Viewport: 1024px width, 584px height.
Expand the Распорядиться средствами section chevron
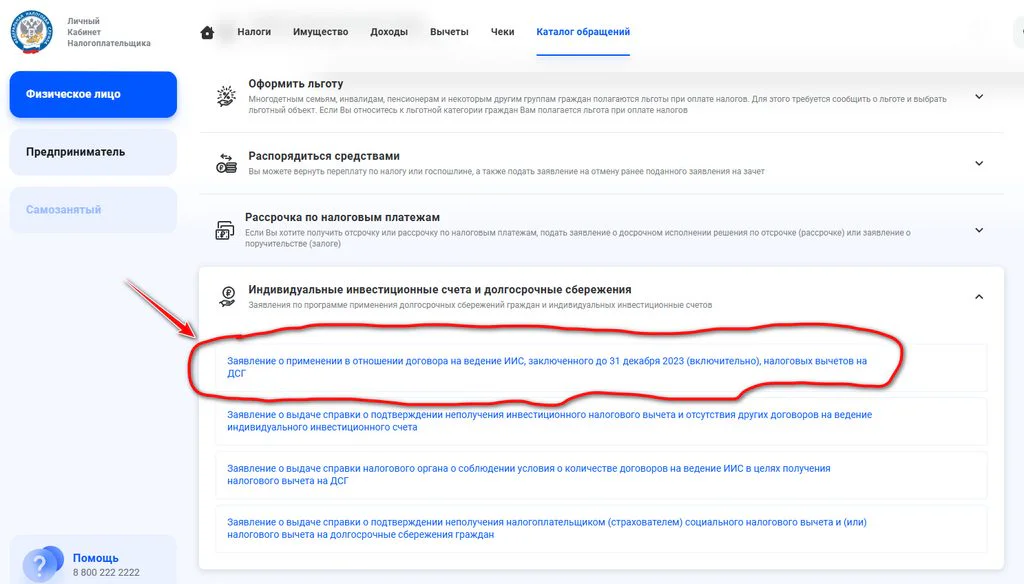pos(979,163)
